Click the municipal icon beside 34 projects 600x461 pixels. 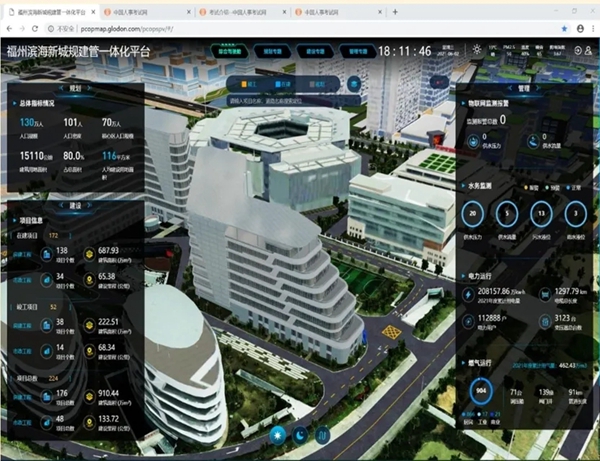[x=47, y=280]
